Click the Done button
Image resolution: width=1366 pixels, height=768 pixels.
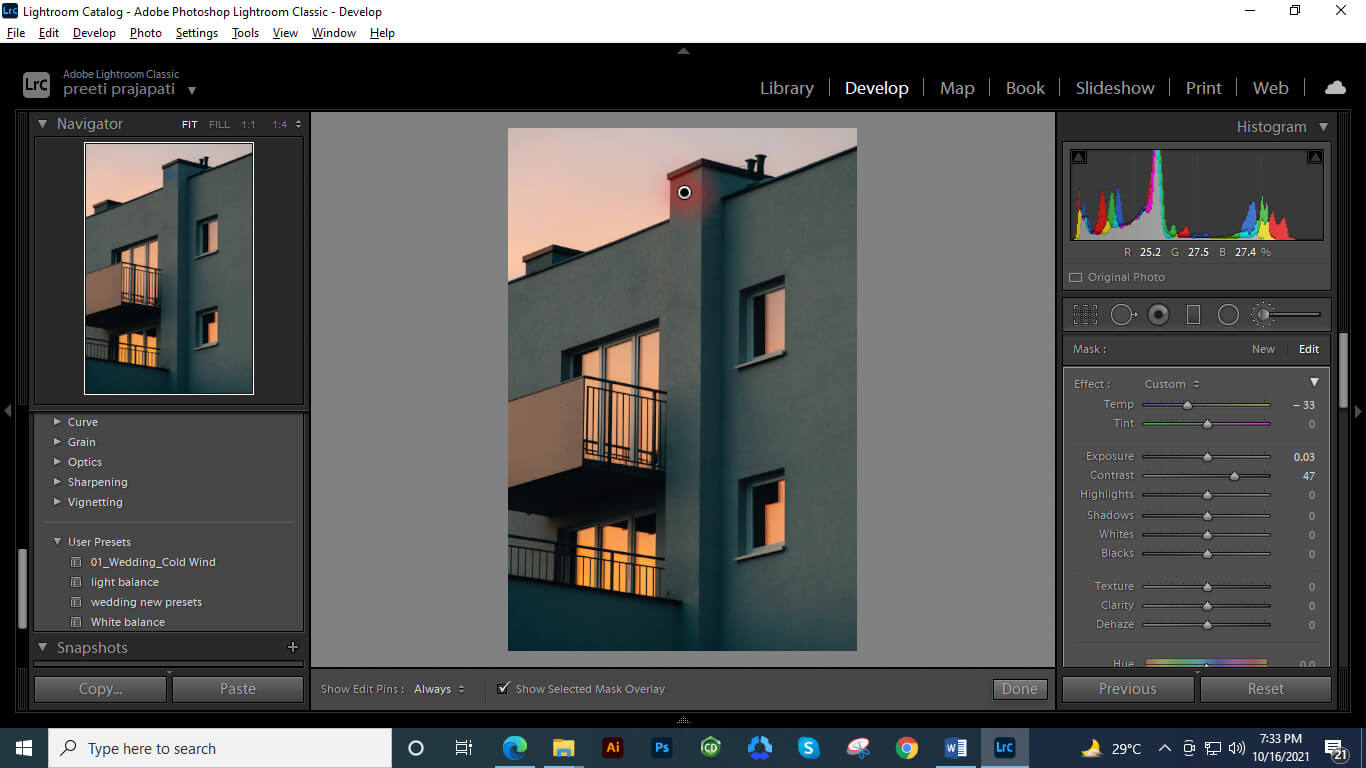(x=1019, y=688)
